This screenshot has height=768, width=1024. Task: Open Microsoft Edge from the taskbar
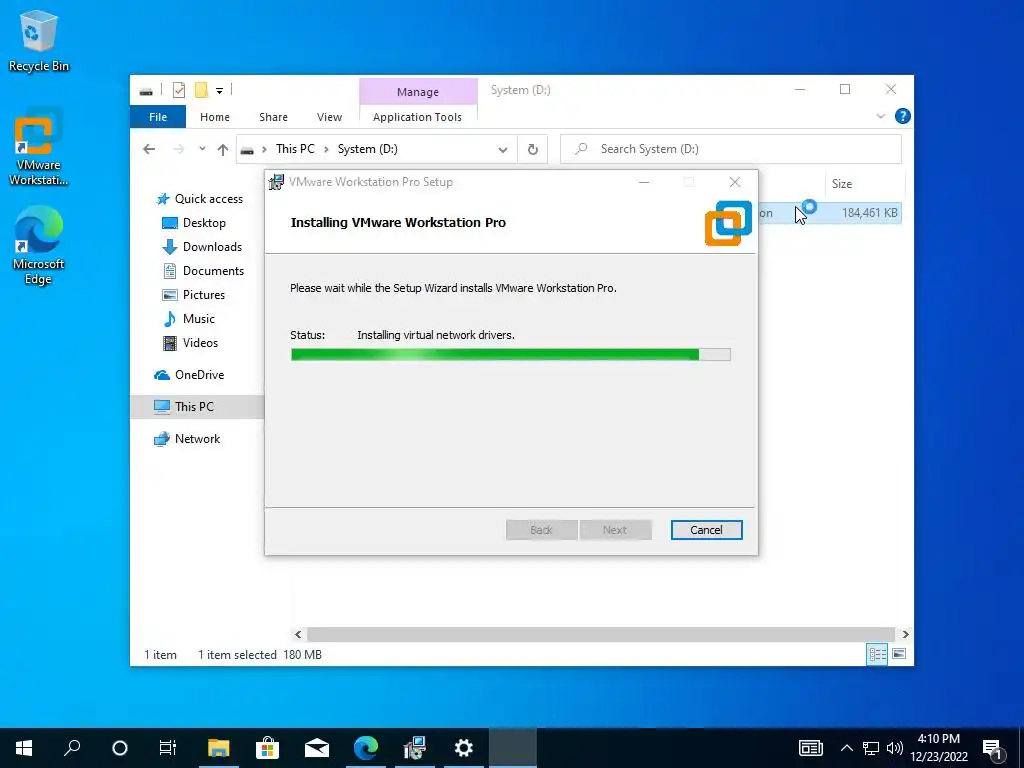(366, 748)
